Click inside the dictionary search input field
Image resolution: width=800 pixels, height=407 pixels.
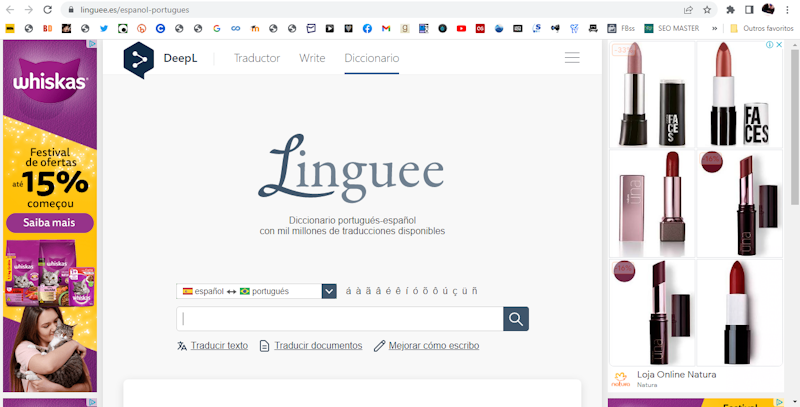340,319
